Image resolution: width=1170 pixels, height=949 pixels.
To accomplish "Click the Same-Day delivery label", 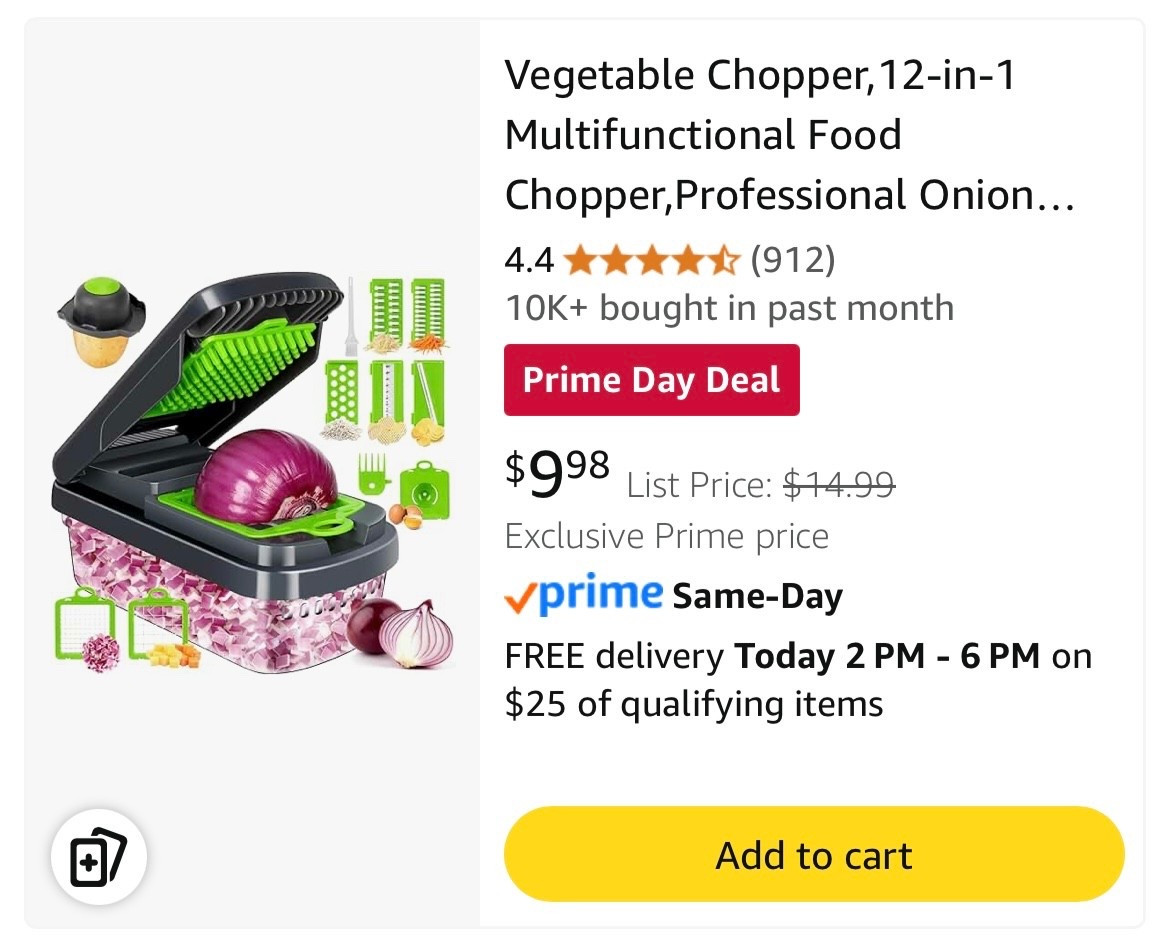I will tap(757, 595).
